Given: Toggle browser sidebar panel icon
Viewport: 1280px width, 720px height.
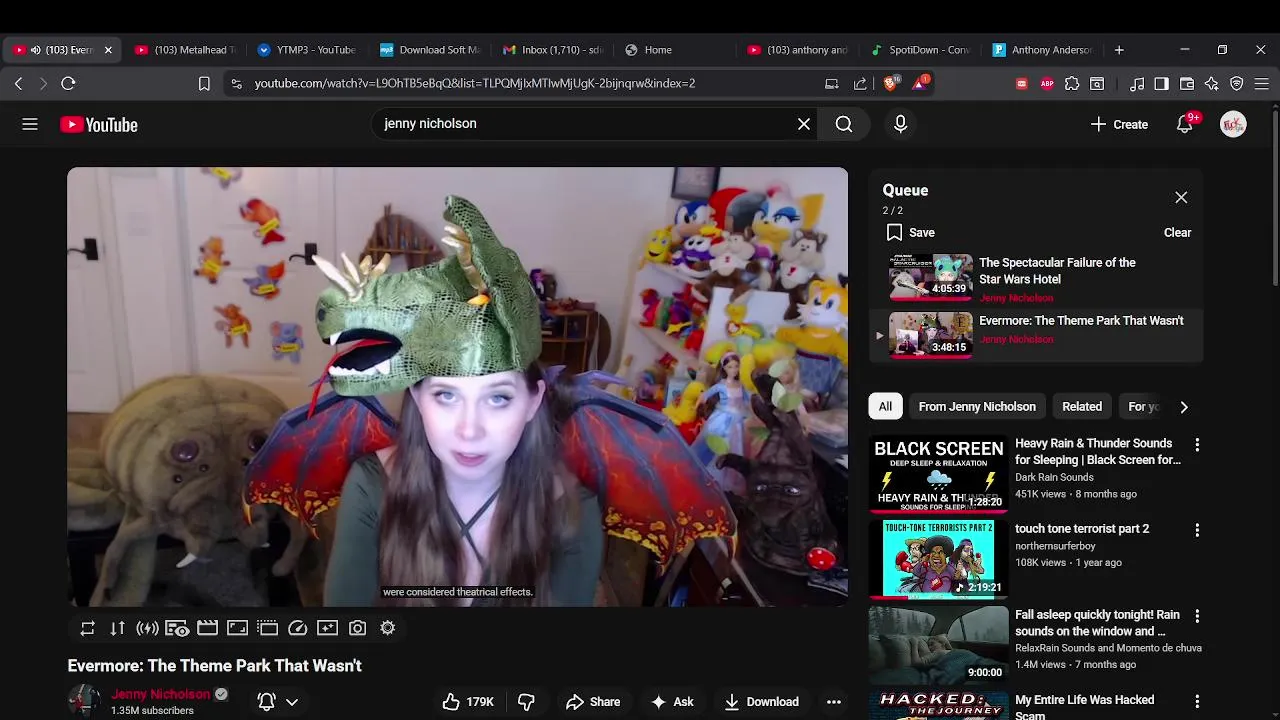Looking at the screenshot, I should point(1161,84).
